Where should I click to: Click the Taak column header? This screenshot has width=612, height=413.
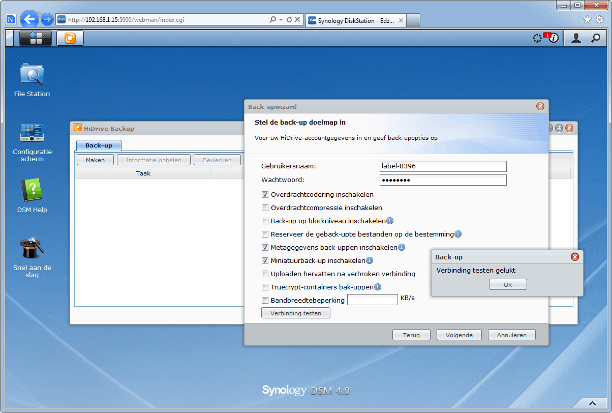[x=143, y=173]
